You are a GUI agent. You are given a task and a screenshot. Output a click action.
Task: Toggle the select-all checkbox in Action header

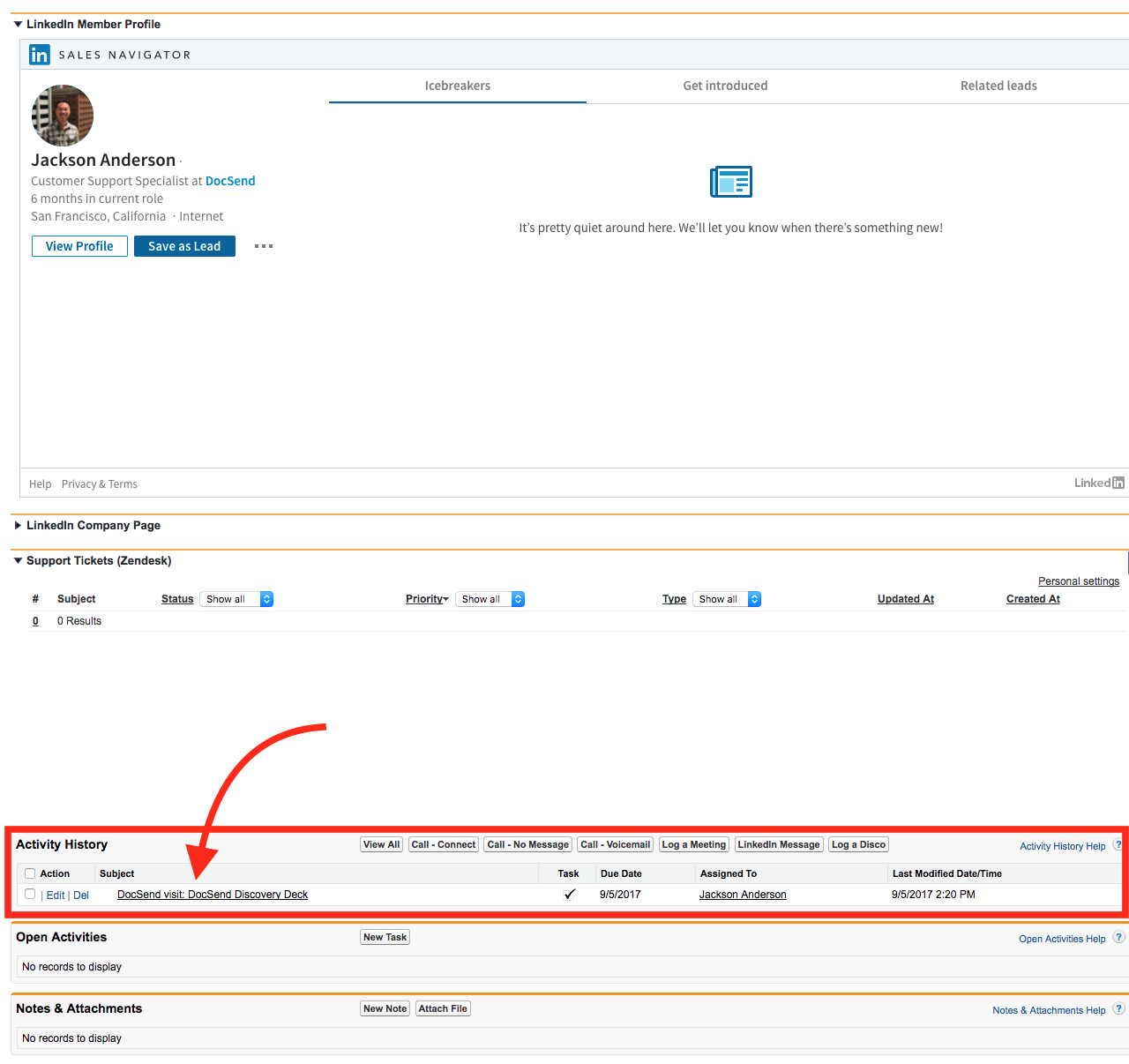[x=30, y=873]
